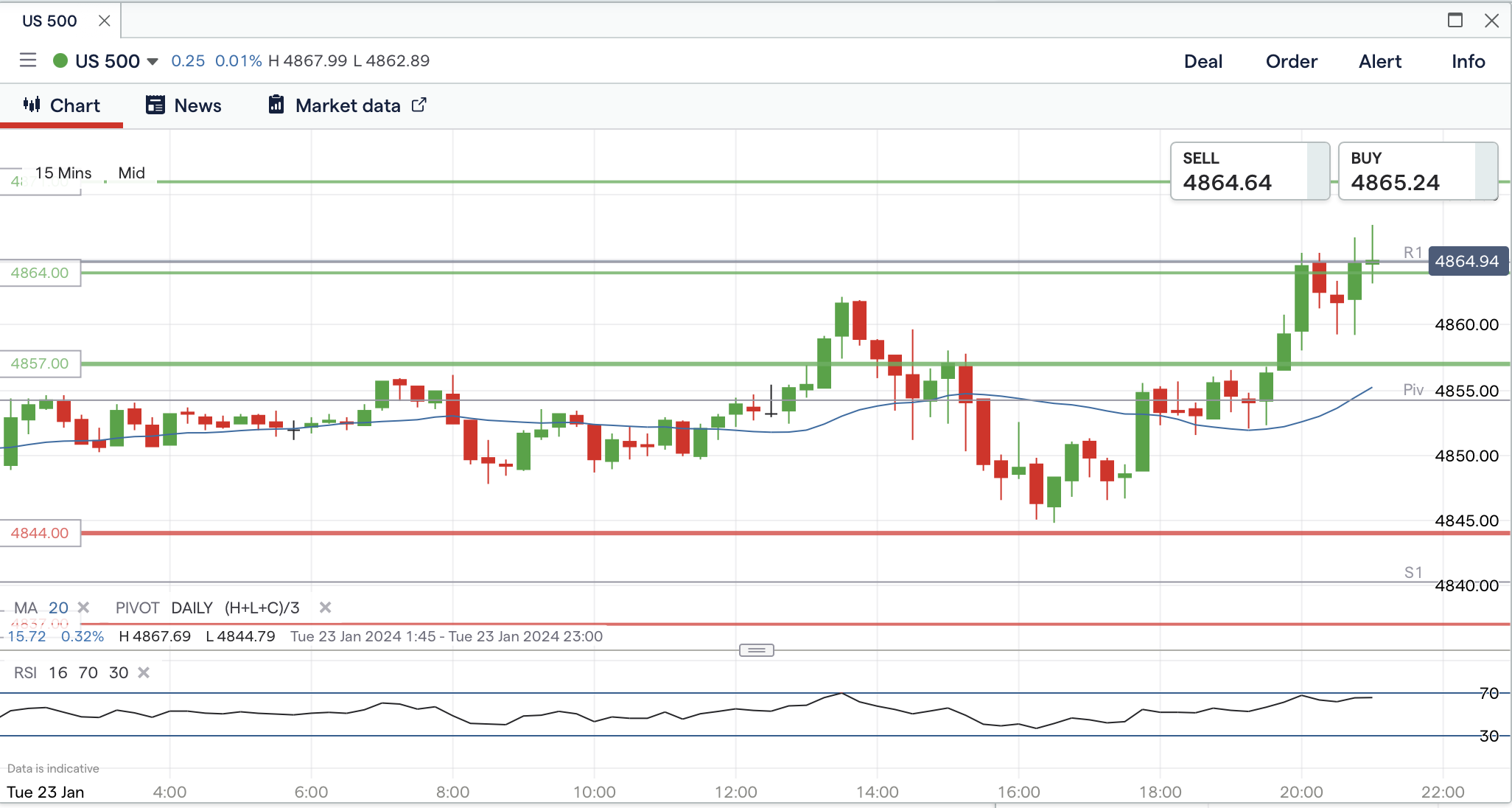The height and width of the screenshot is (808, 1512).
Task: Close the US 500 tab
Action: (x=105, y=21)
